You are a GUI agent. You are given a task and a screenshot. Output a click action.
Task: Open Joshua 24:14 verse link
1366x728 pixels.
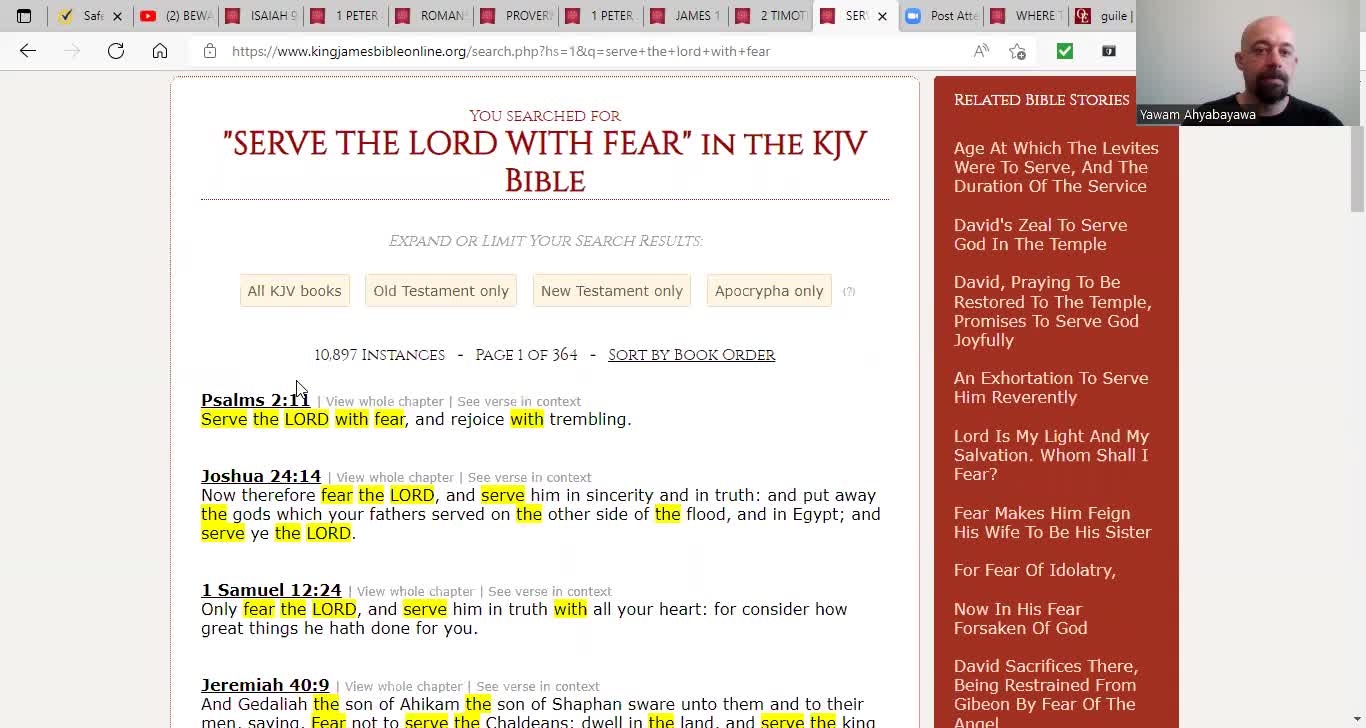tap(261, 476)
